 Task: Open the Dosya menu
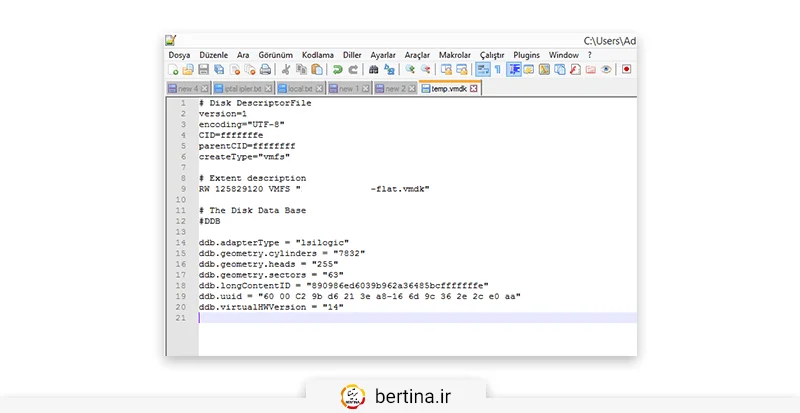[x=179, y=55]
